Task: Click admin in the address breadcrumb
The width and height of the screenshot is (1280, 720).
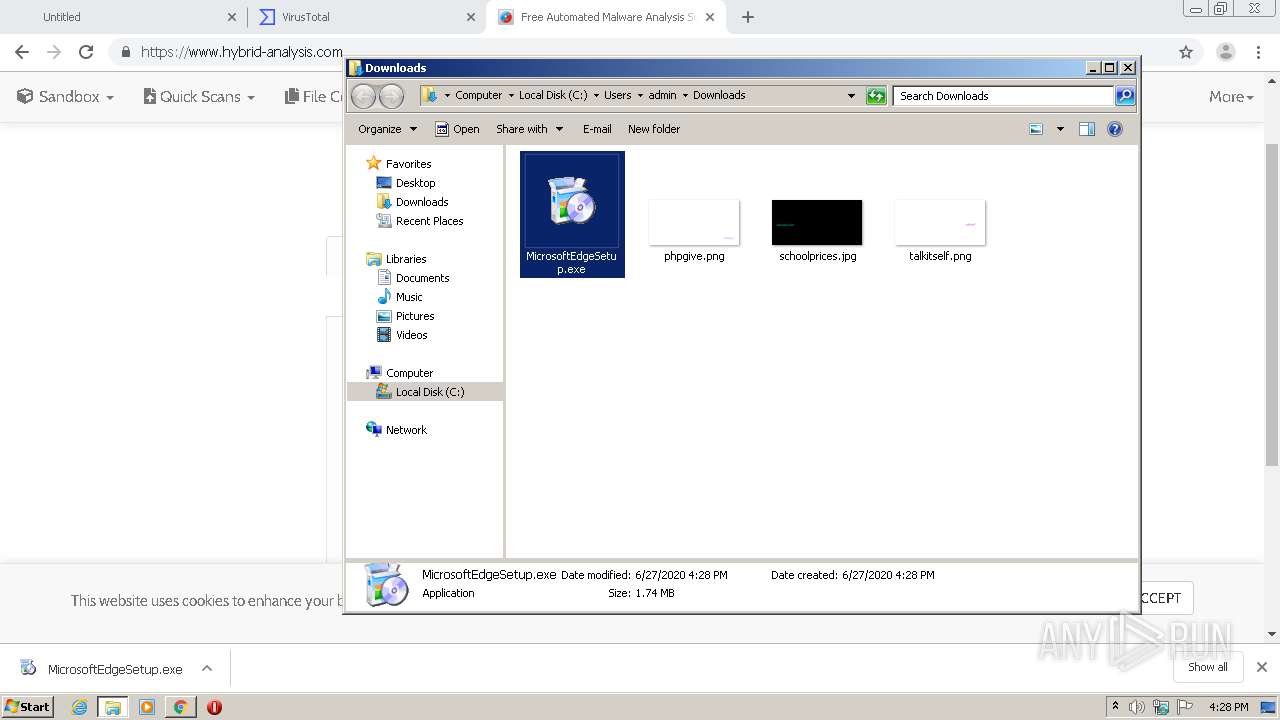Action: click(x=662, y=95)
